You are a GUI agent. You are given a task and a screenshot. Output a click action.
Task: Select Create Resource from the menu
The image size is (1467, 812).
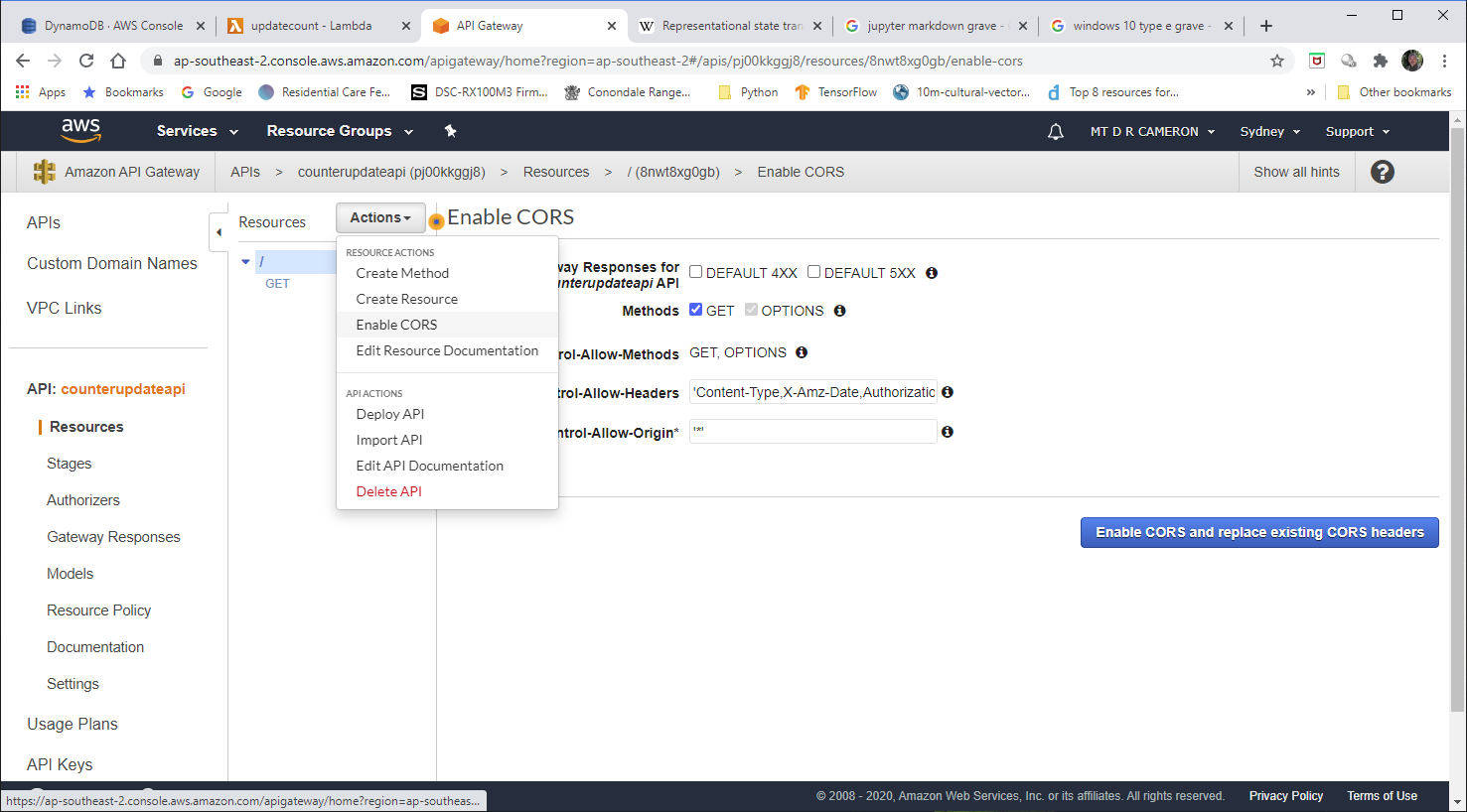tap(447, 299)
